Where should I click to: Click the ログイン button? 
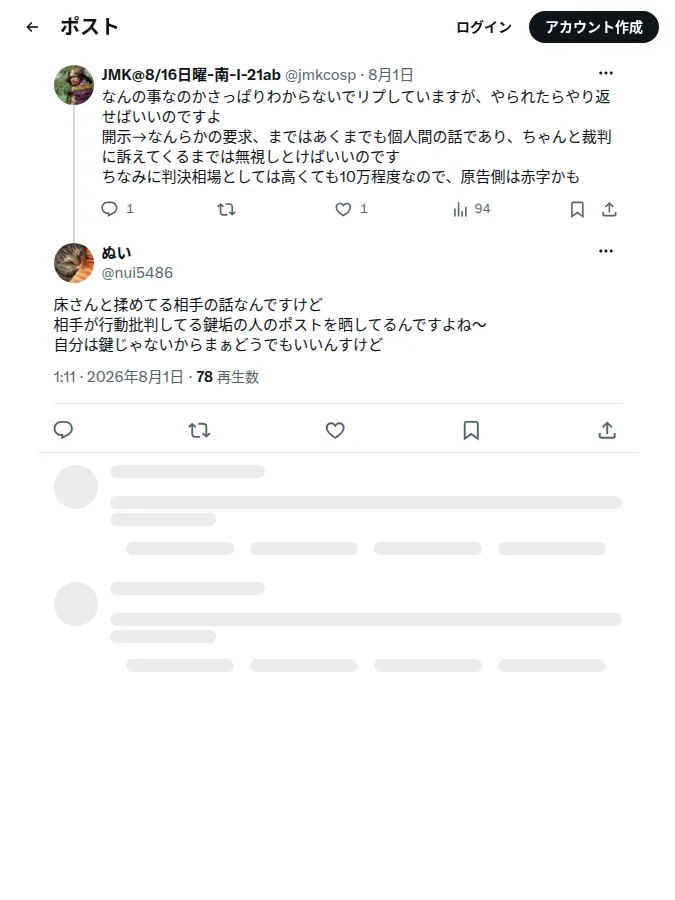coord(483,27)
